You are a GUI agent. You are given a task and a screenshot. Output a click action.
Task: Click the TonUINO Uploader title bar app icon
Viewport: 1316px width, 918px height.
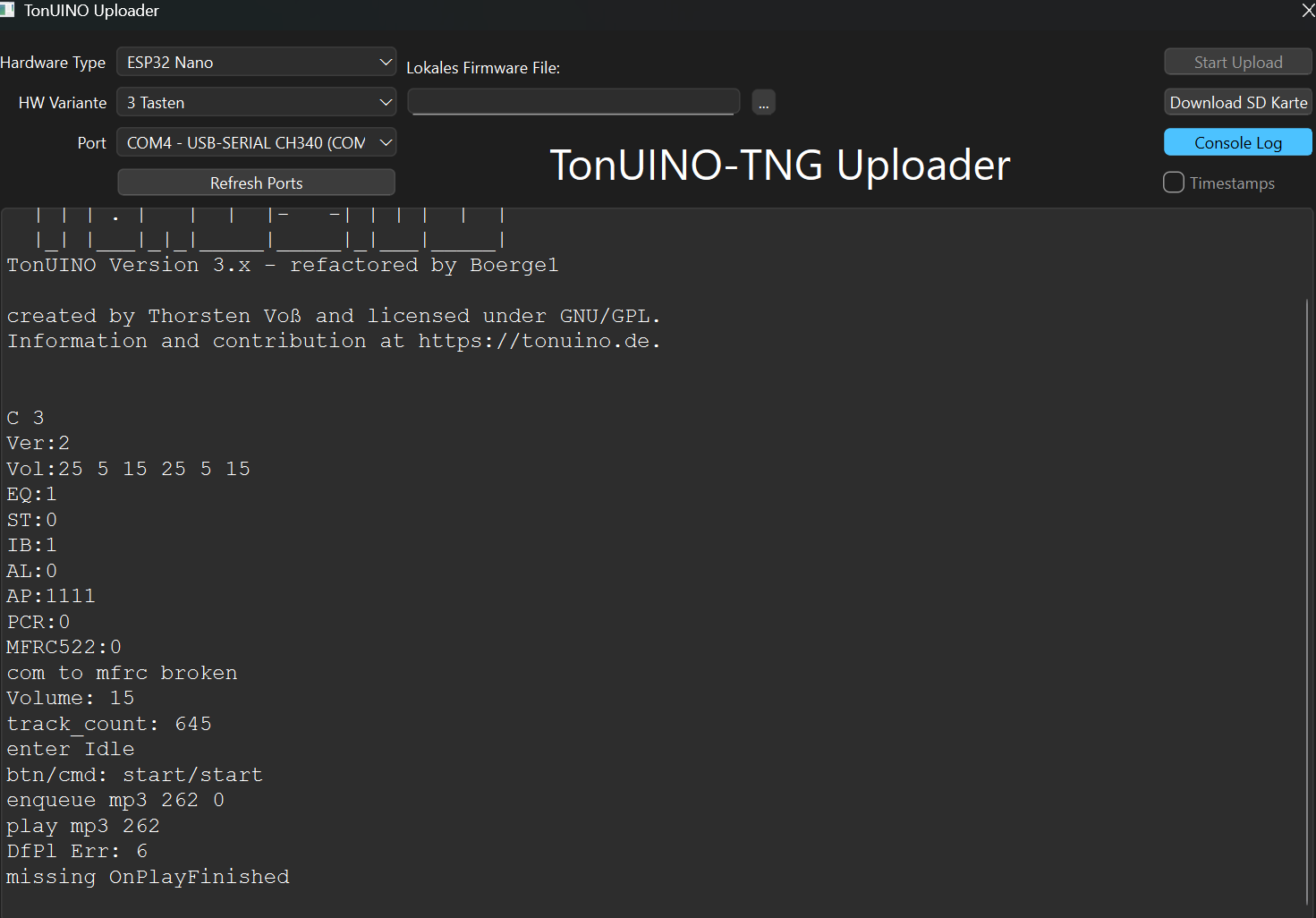6,10
